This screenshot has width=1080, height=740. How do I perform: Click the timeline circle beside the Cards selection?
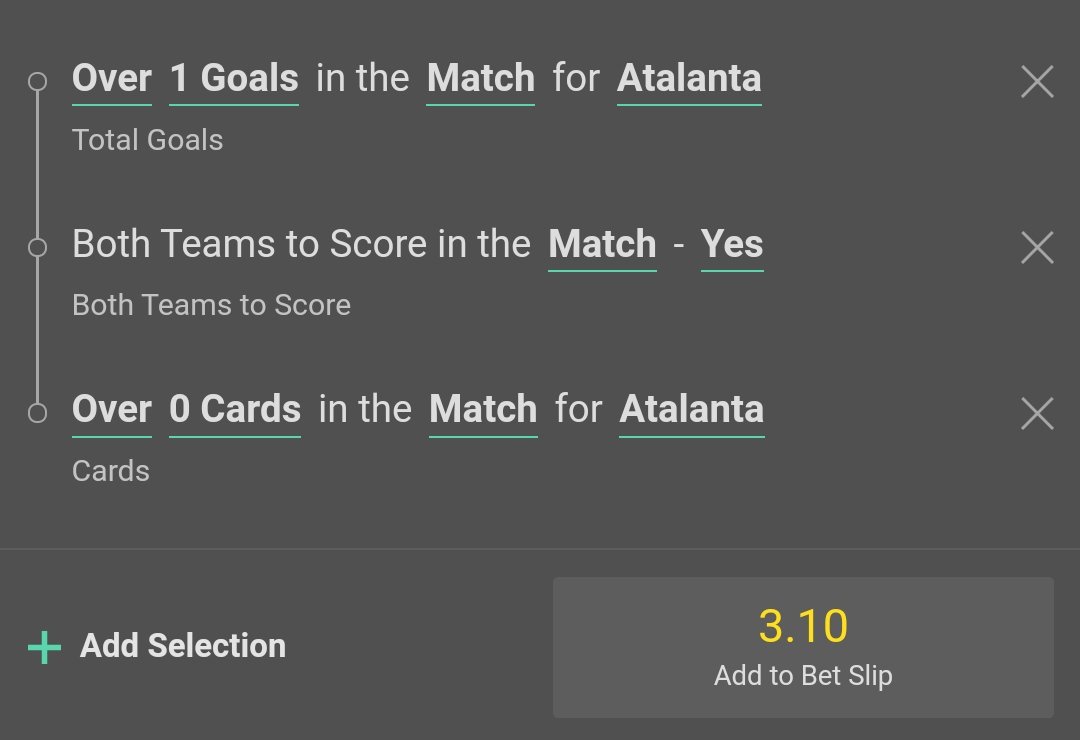[38, 412]
